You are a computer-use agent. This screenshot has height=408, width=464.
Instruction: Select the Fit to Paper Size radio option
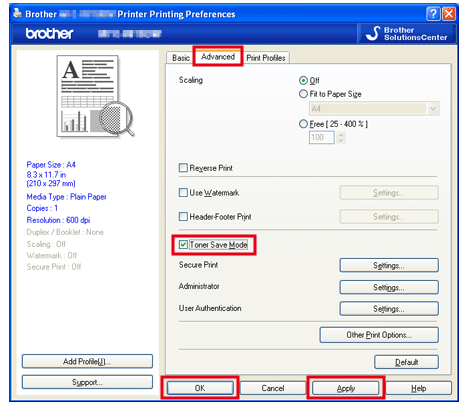[x=303, y=94]
